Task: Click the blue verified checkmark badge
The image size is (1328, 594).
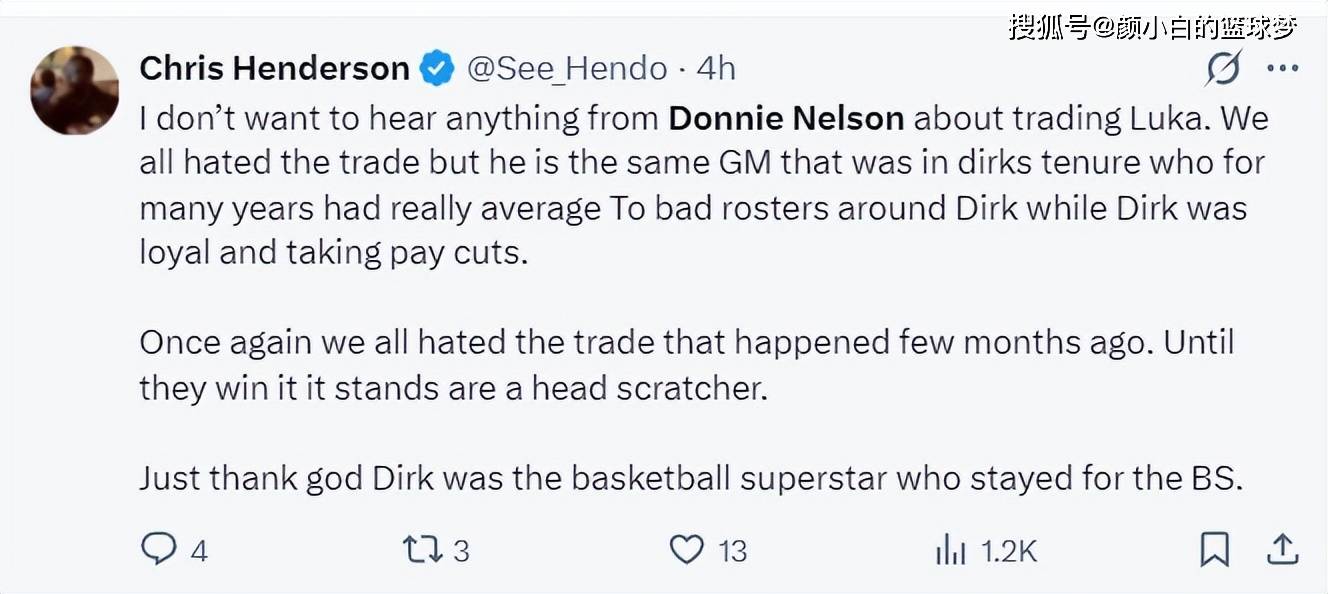Action: click(x=436, y=69)
